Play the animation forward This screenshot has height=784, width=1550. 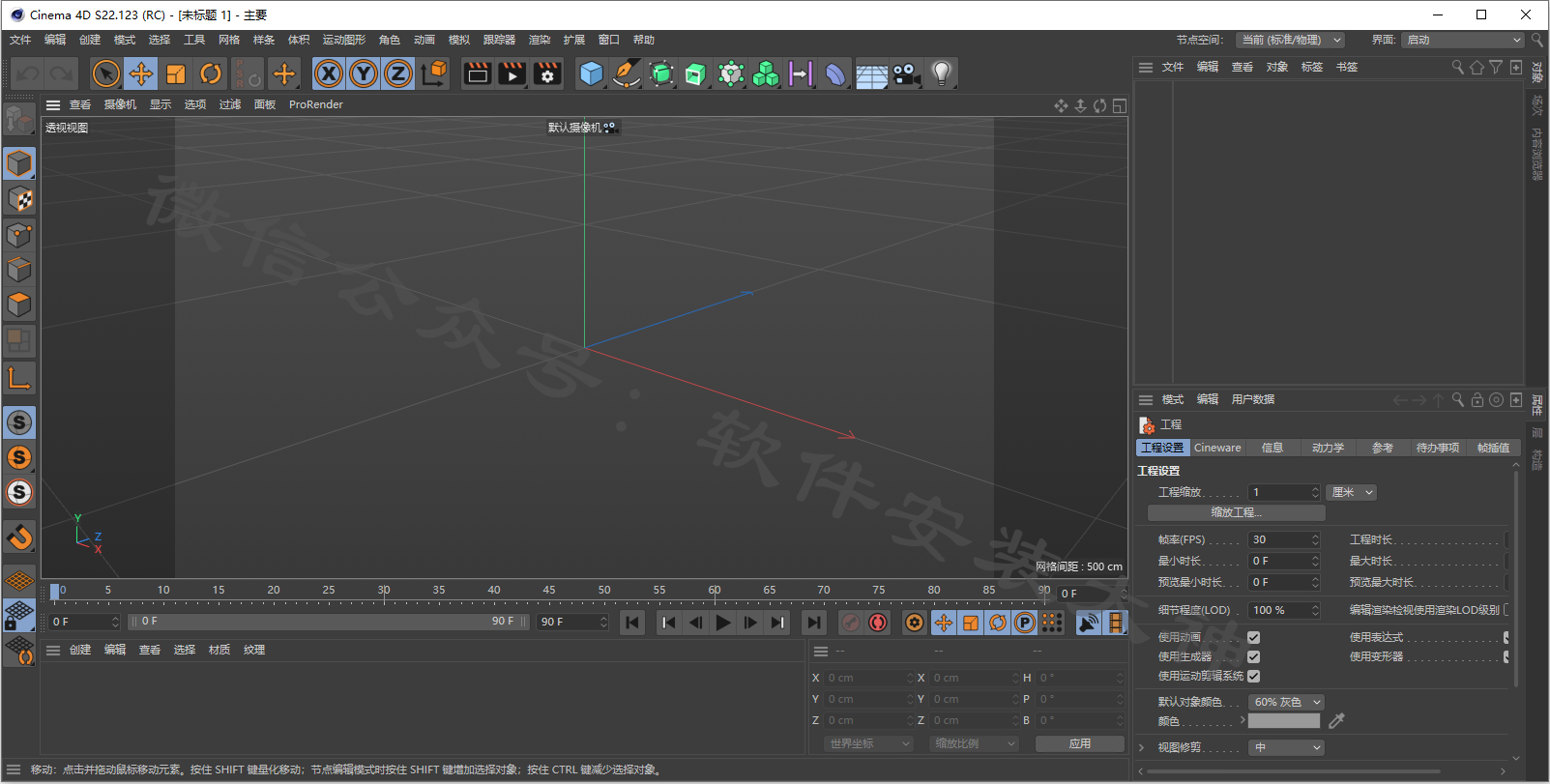(x=723, y=623)
